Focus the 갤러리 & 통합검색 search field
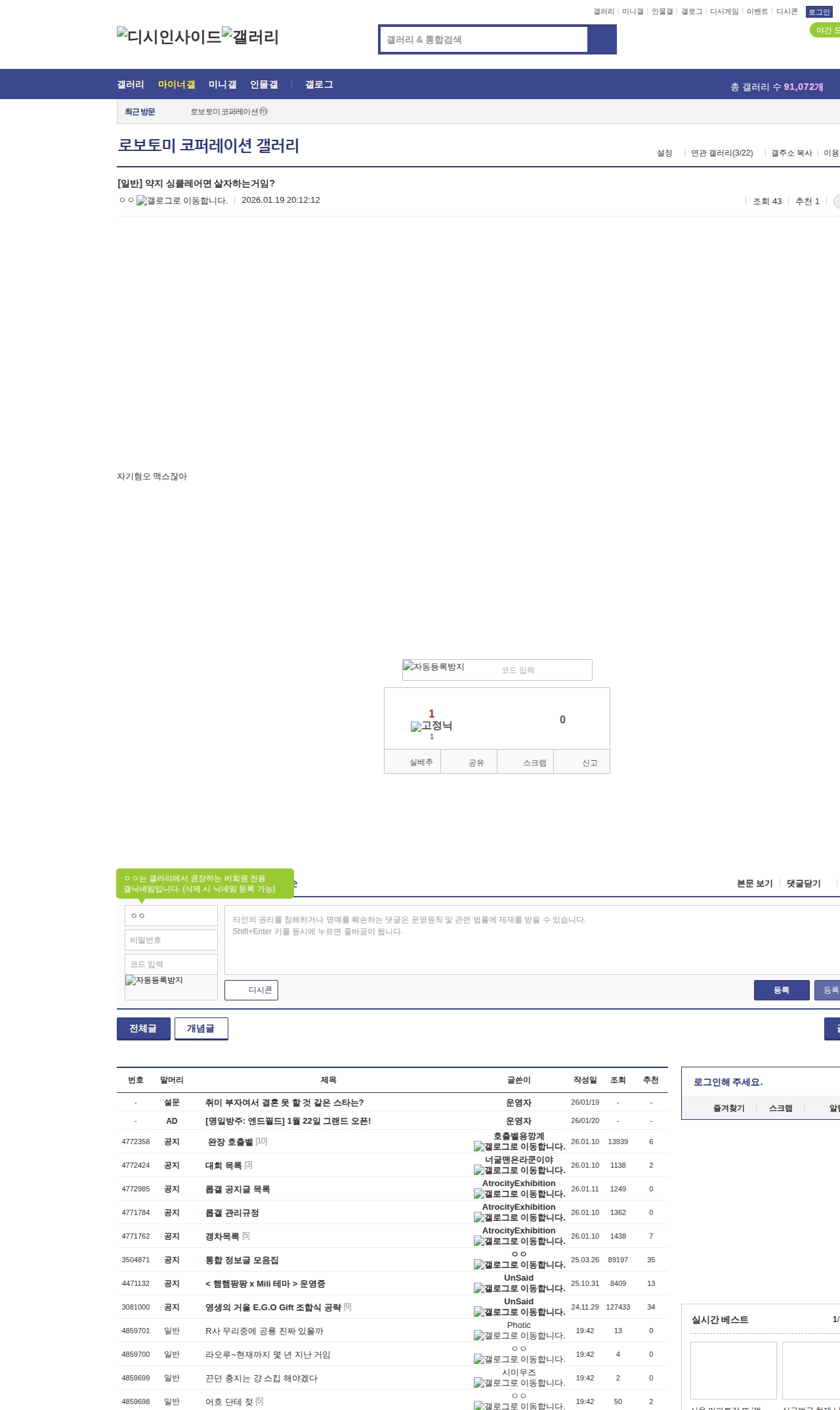 [484, 39]
